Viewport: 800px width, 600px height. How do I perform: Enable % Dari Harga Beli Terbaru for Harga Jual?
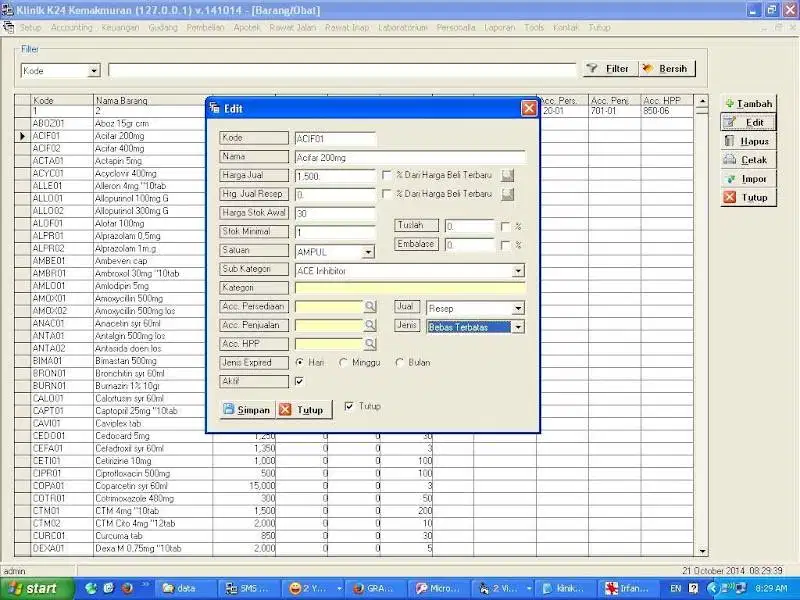(387, 175)
